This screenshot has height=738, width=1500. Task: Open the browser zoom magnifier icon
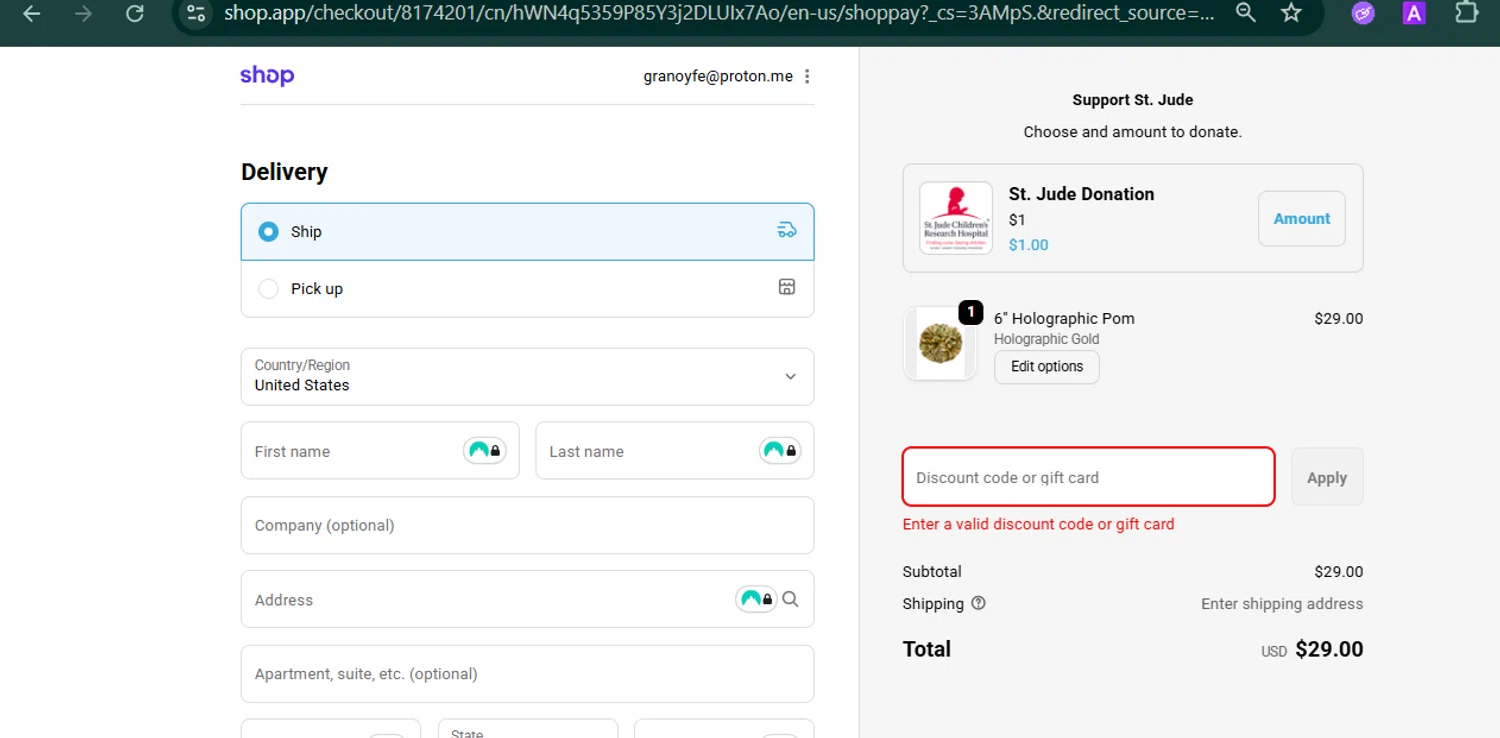click(x=1245, y=13)
